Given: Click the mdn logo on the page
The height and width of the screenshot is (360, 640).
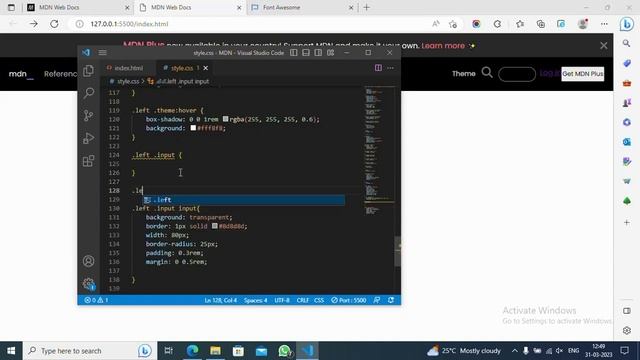Looking at the screenshot, I should tap(21, 74).
